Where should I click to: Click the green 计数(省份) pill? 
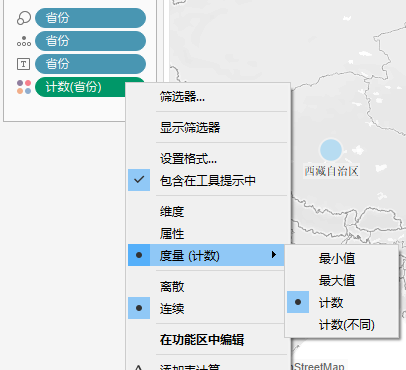[80, 87]
